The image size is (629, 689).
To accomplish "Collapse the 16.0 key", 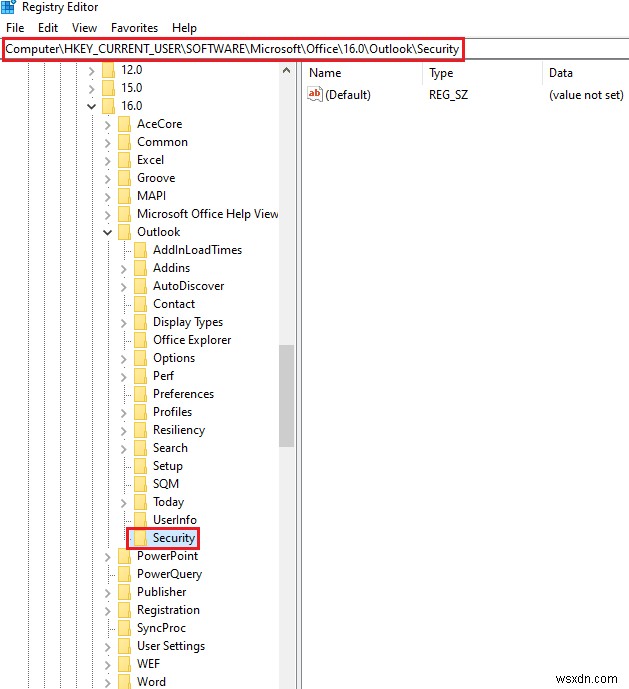I will (x=91, y=106).
